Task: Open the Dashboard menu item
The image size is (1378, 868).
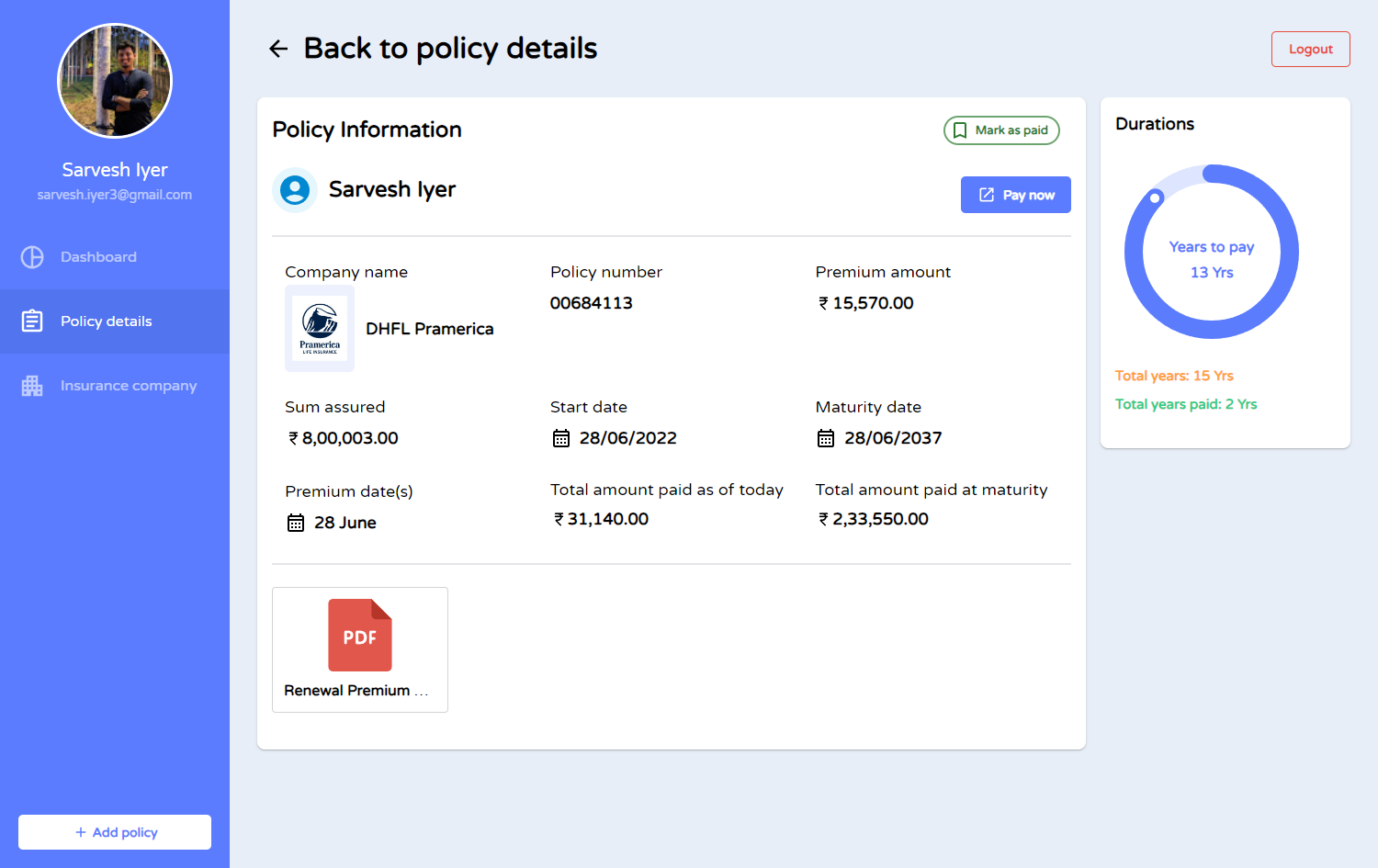Action: (98, 257)
